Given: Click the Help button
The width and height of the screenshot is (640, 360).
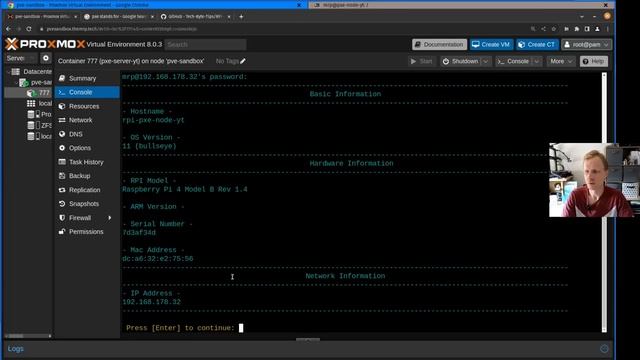Looking at the screenshot, I should tap(593, 61).
